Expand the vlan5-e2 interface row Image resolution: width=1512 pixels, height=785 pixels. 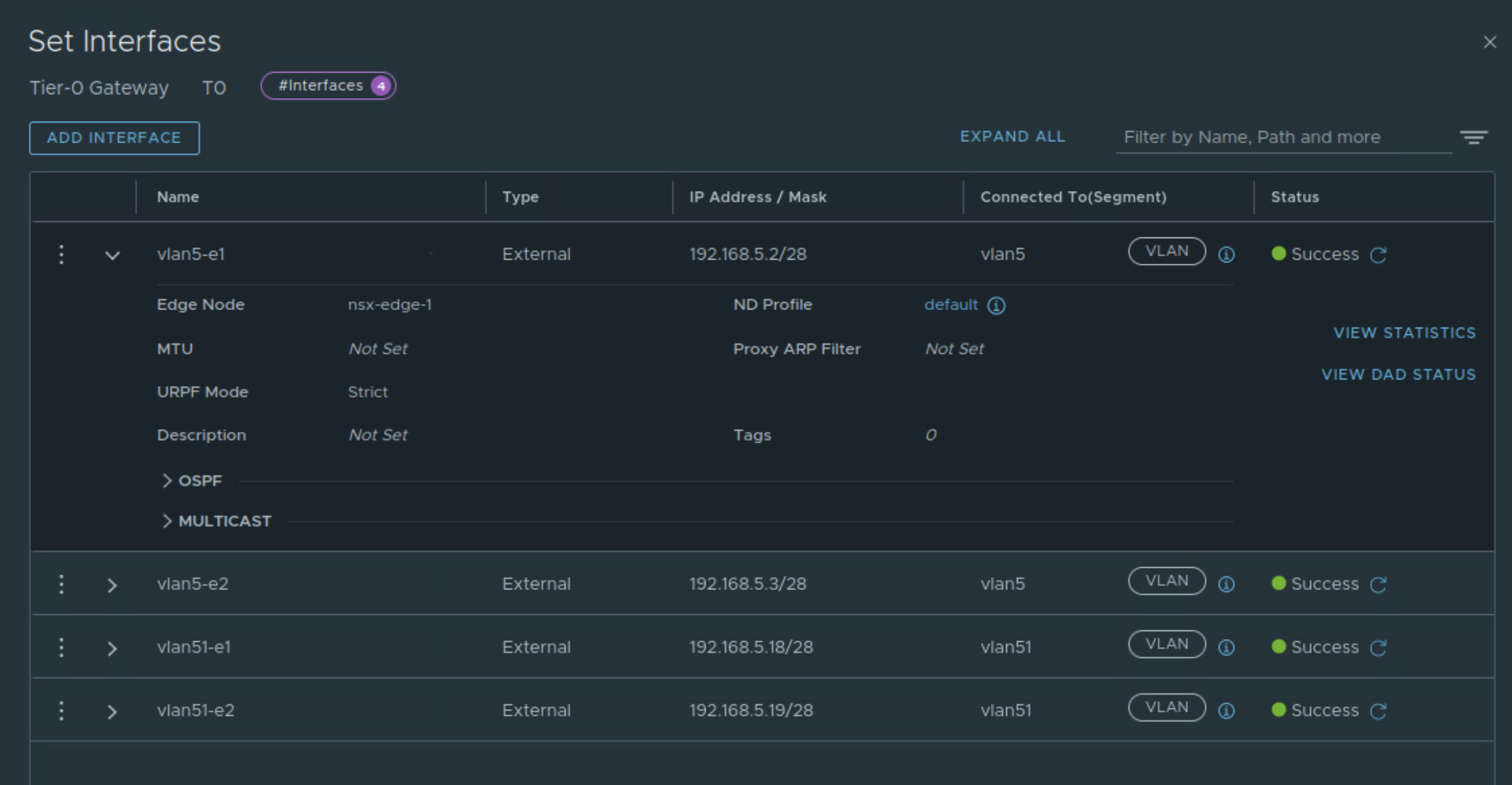point(112,585)
